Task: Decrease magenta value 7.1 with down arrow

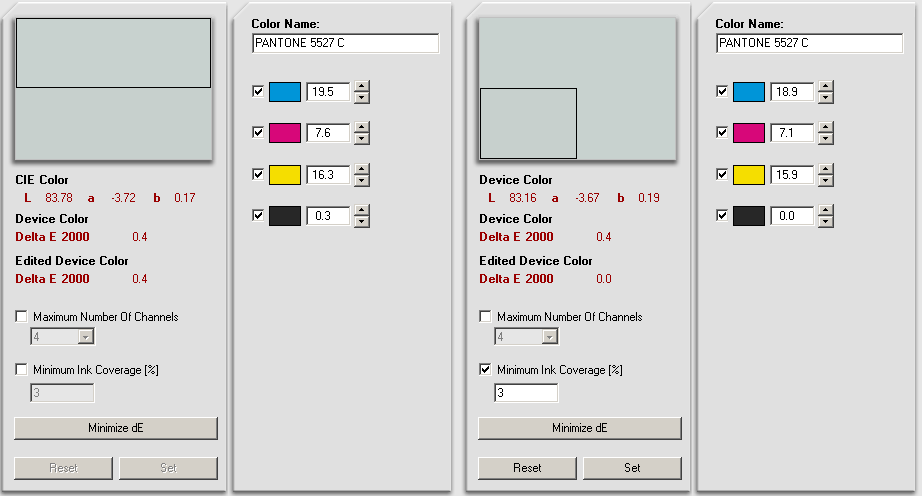Action: point(826,139)
